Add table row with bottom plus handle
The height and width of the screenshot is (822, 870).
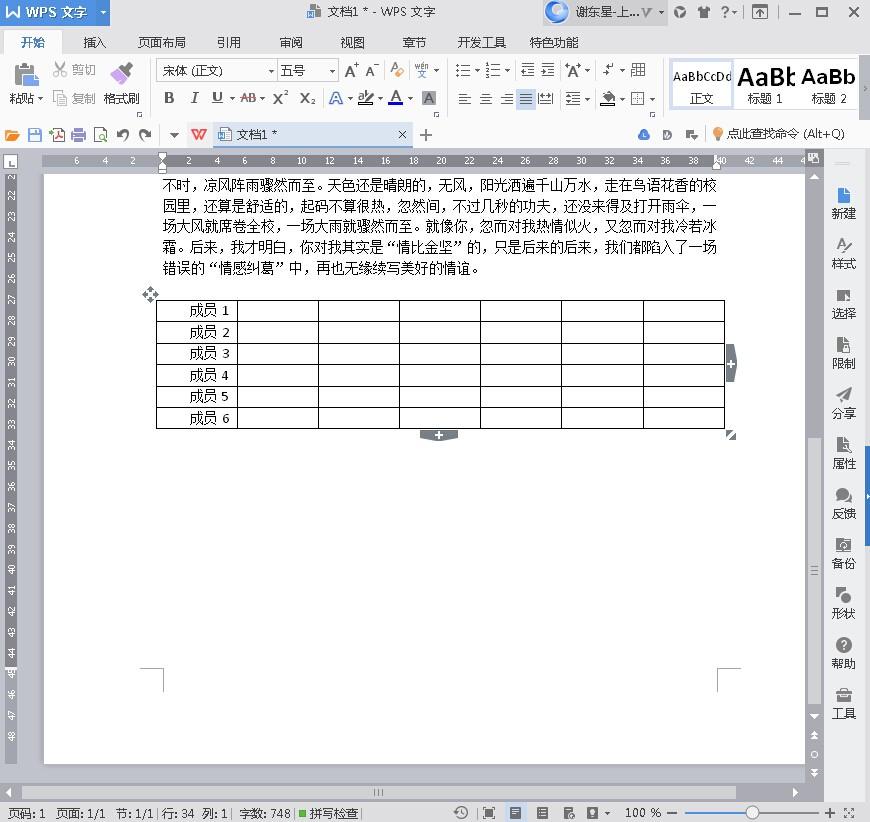(x=439, y=436)
